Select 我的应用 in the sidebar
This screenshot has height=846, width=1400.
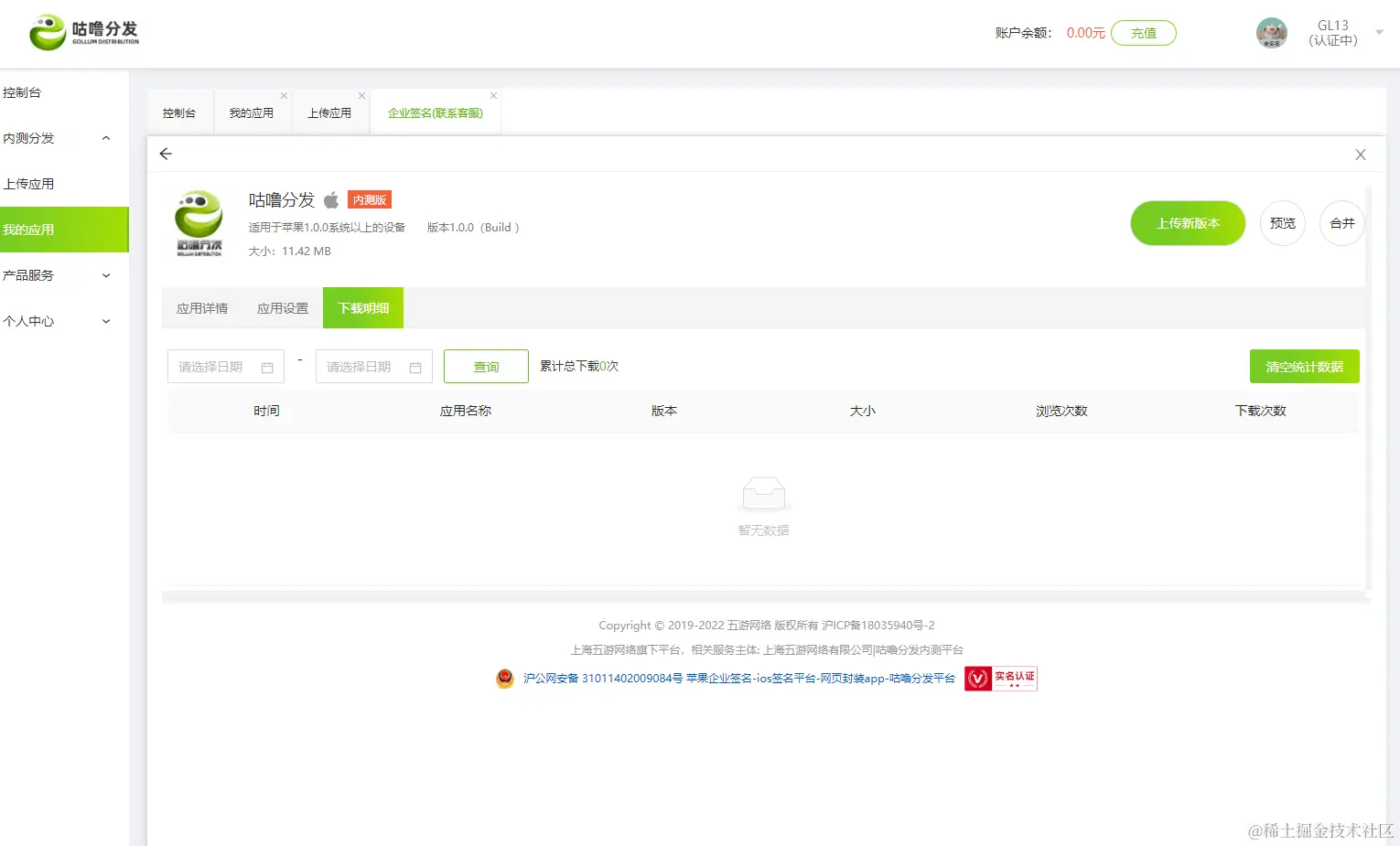(64, 230)
